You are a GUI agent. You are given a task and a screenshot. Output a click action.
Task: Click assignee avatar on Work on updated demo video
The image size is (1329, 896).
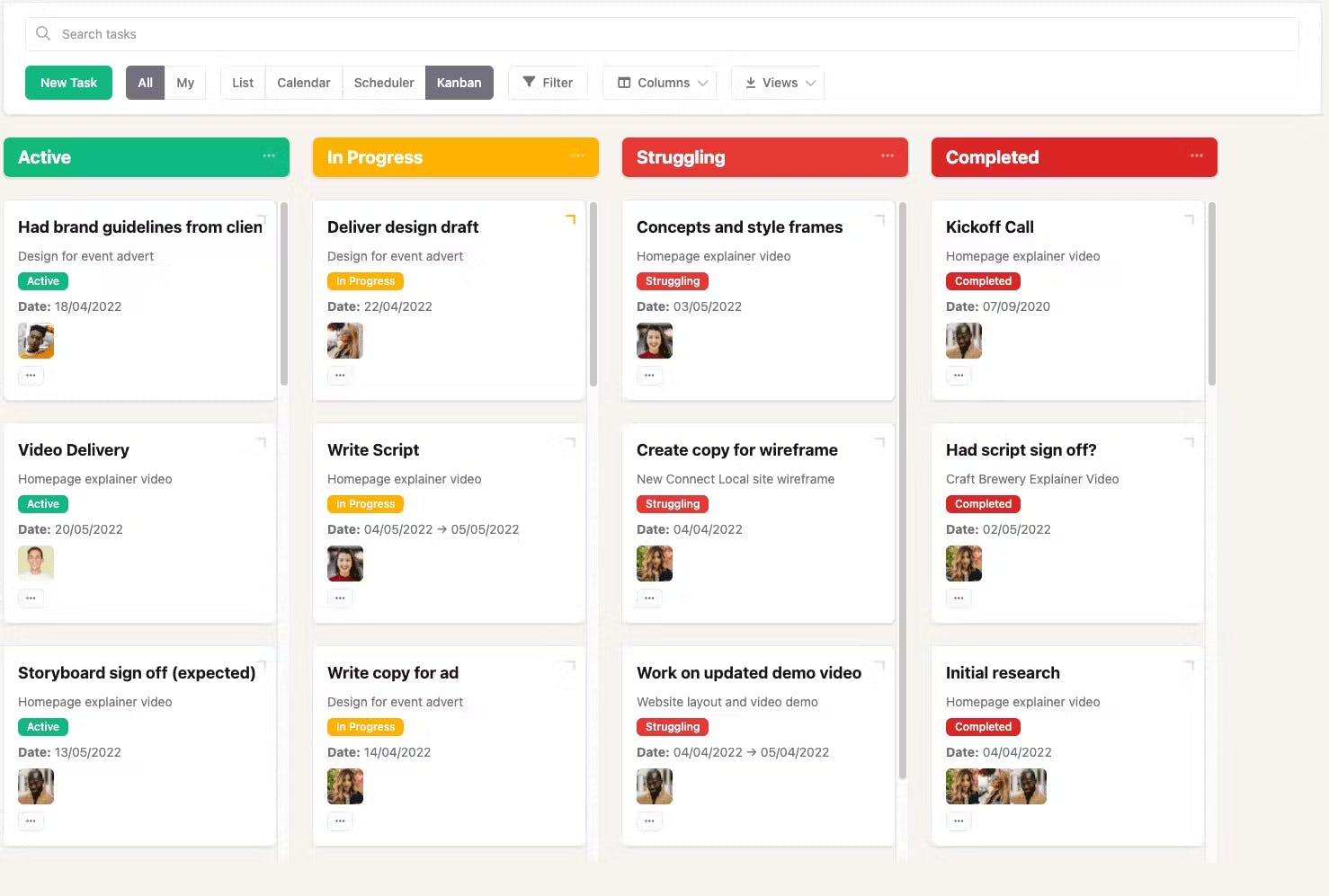[x=655, y=786]
